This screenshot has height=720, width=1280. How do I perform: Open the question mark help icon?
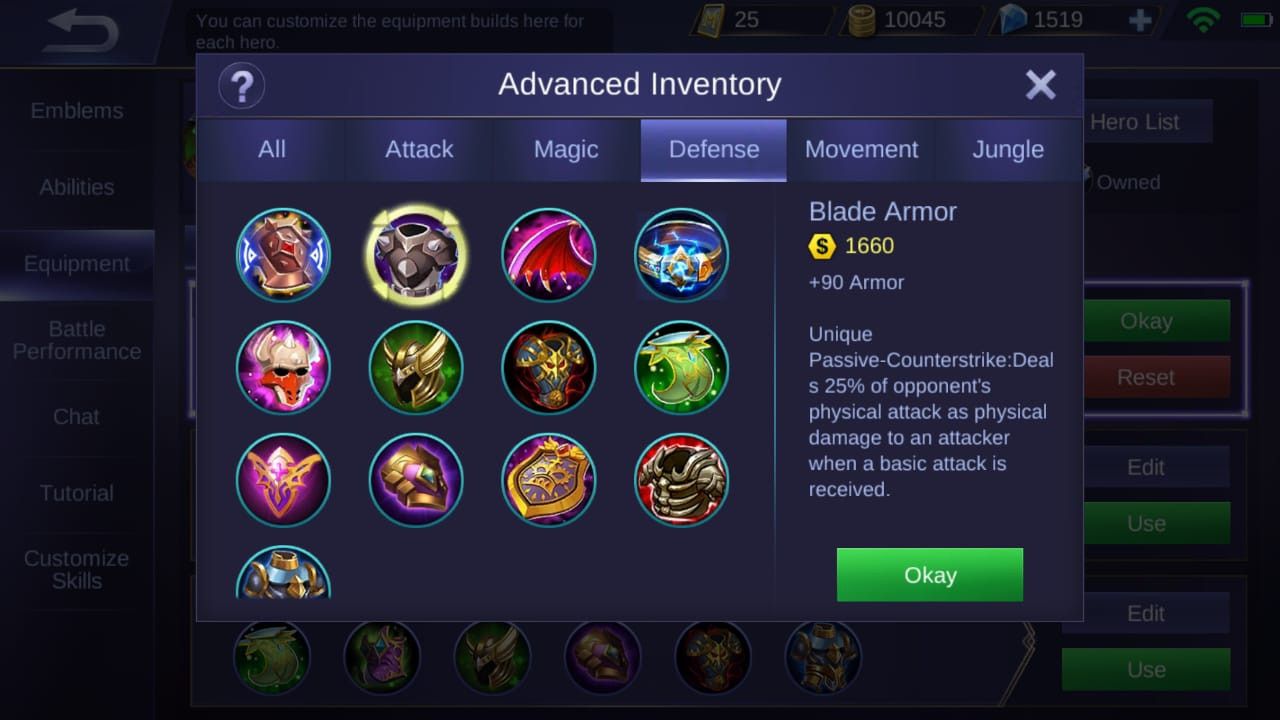coord(241,86)
